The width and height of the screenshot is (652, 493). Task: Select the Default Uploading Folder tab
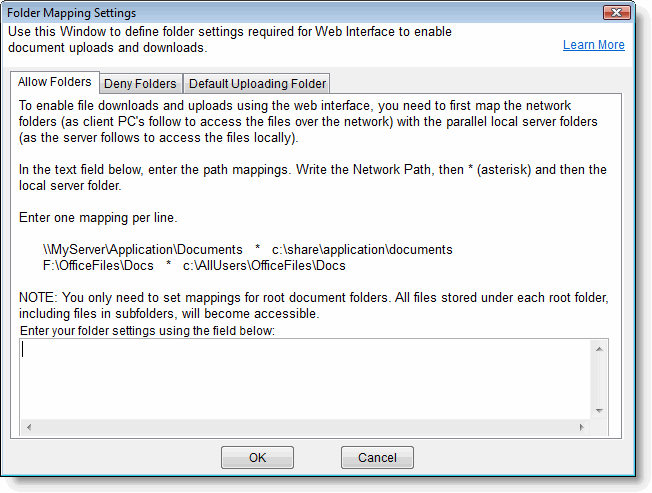(x=257, y=84)
